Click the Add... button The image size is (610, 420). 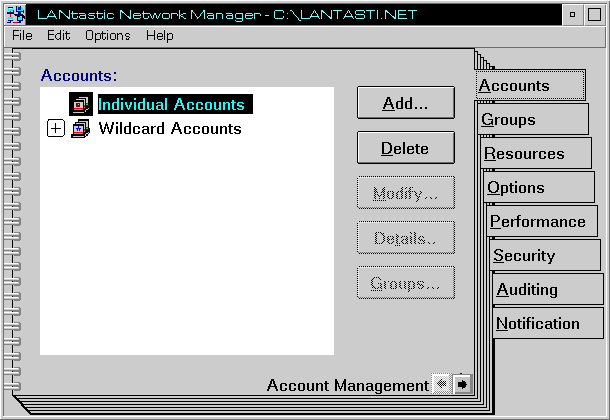[406, 103]
